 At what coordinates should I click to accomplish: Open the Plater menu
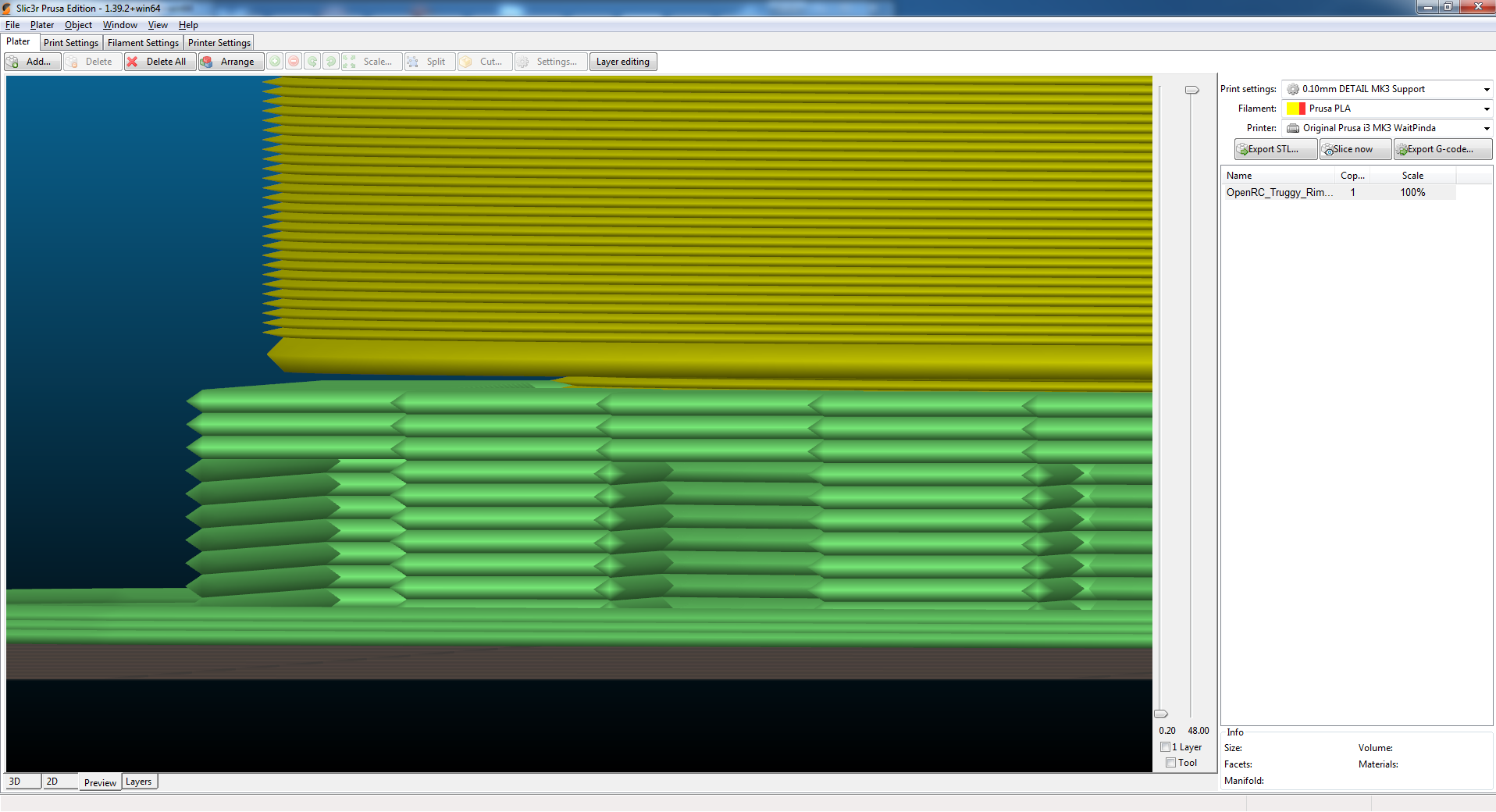pos(42,25)
